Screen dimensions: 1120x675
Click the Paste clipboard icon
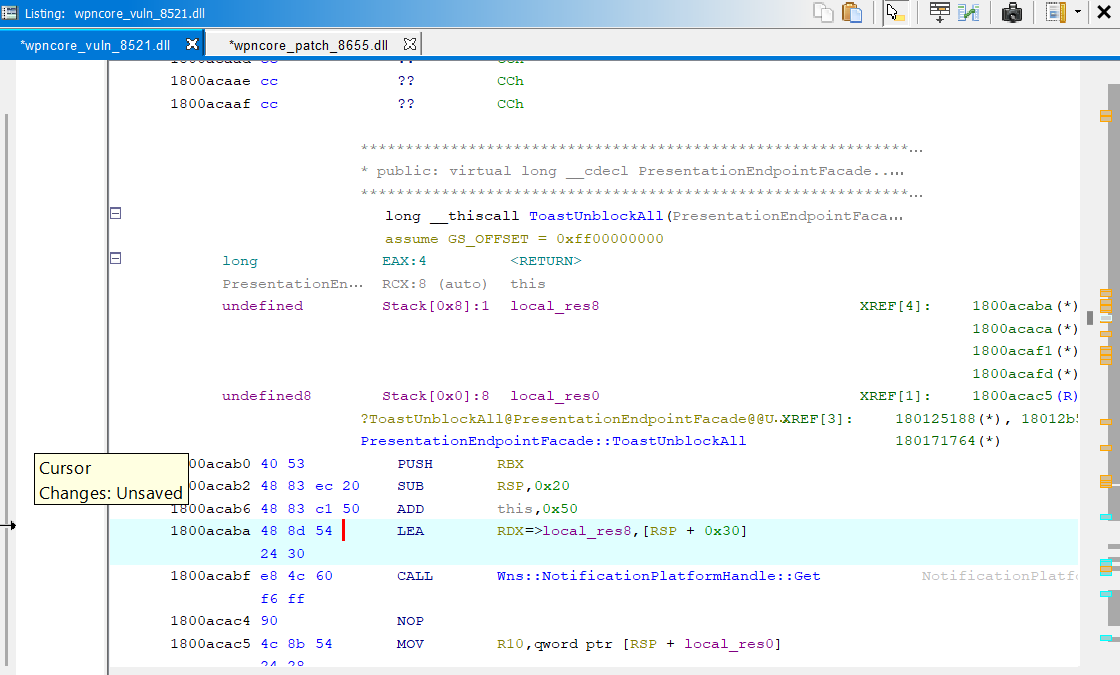click(852, 13)
